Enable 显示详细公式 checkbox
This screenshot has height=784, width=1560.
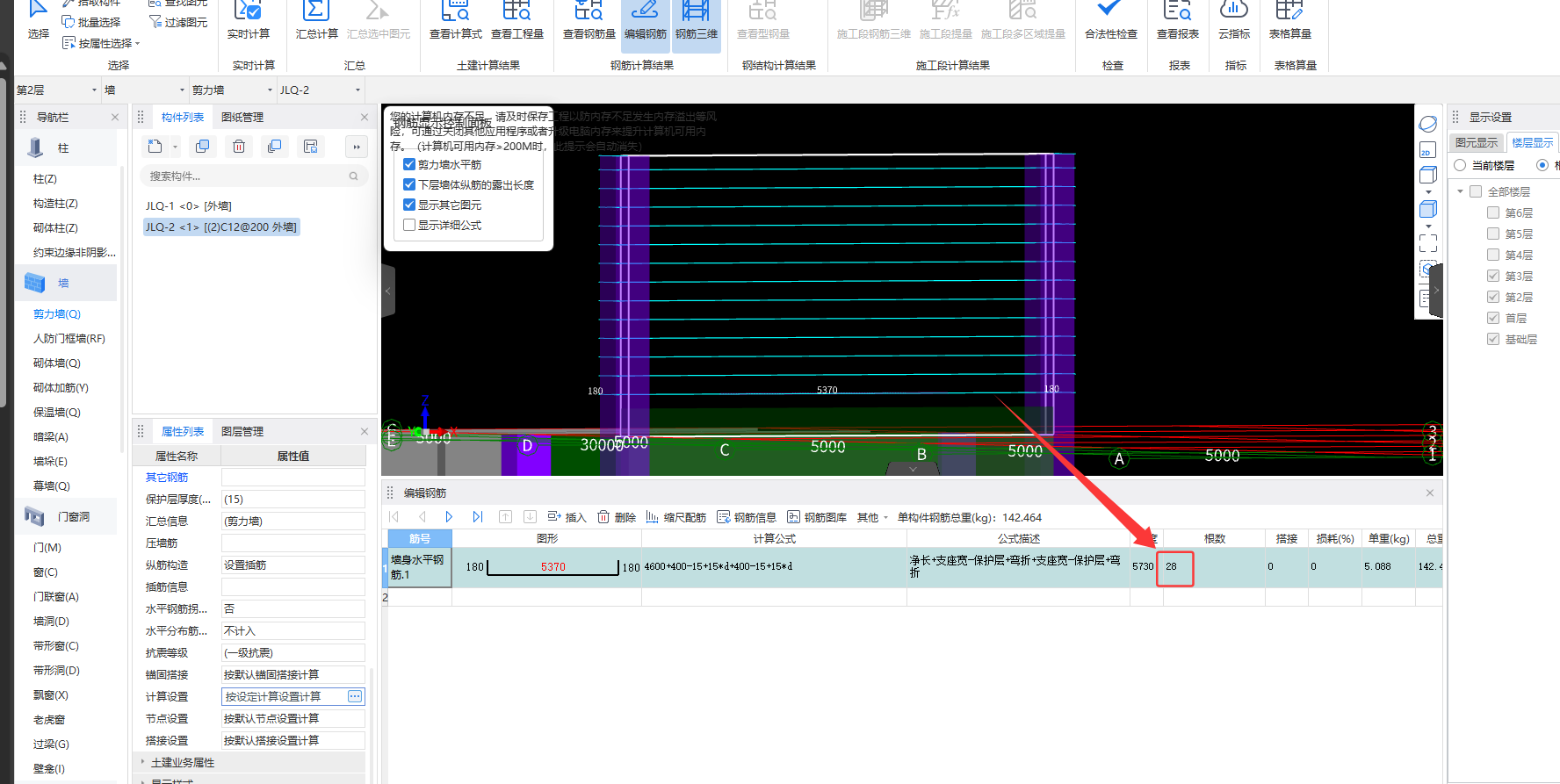[x=409, y=225]
